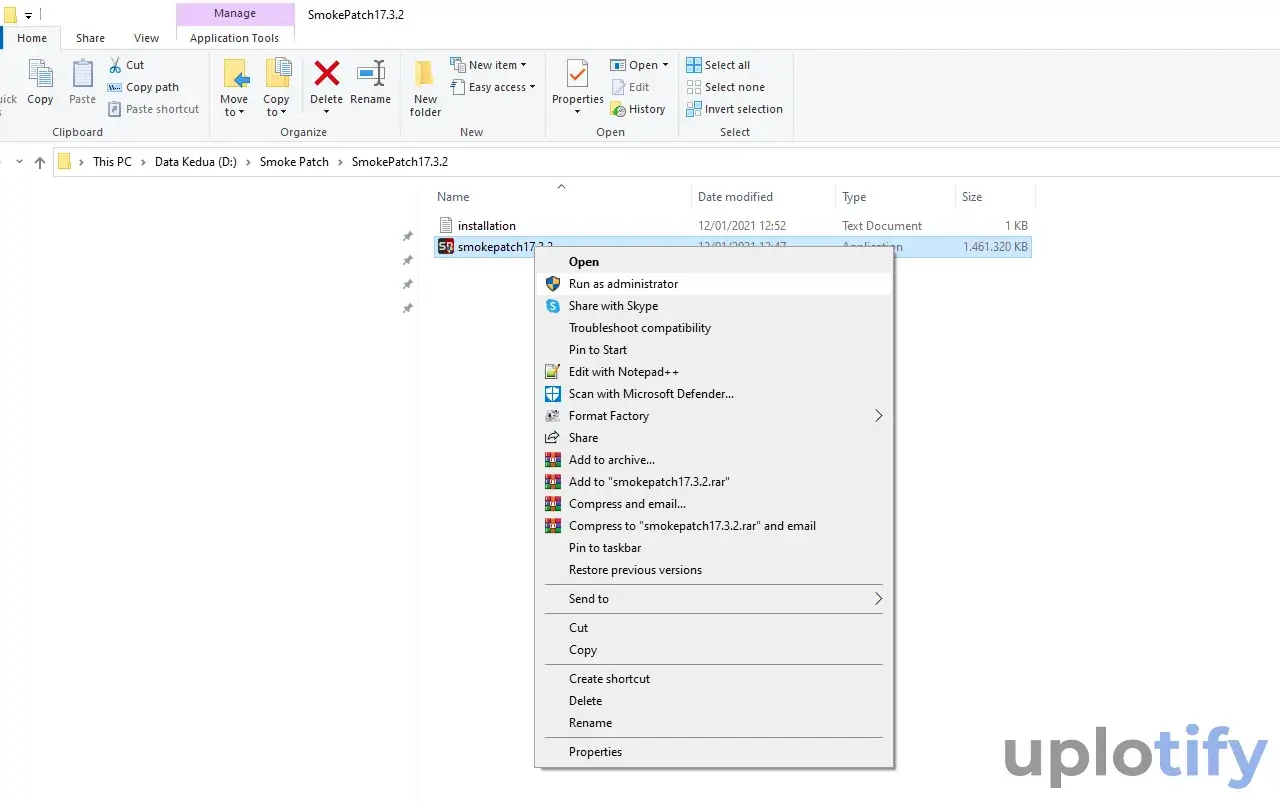The height and width of the screenshot is (803, 1280).
Task: Switch to the Home ribbon tab
Action: pos(32,38)
